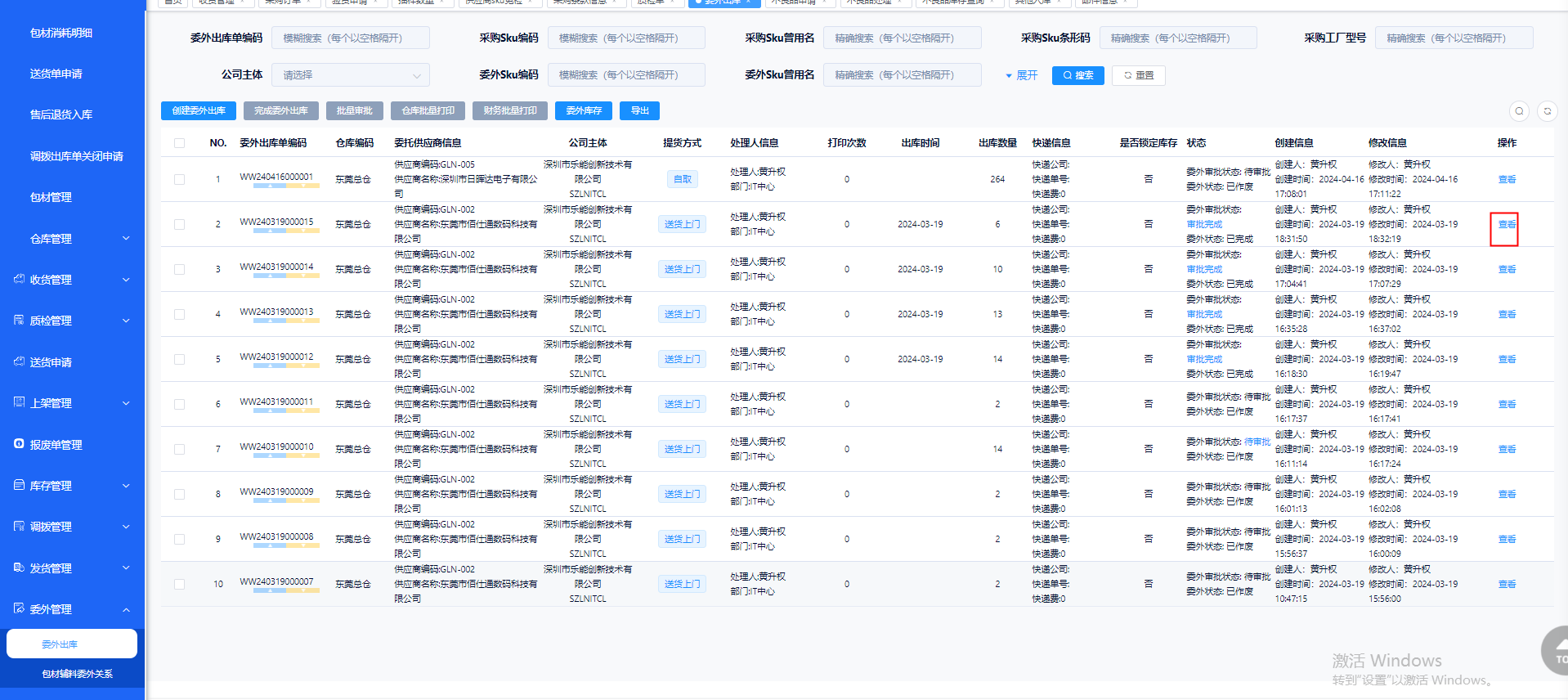Open 售后退货入库 in the sidebar
Screen dimensions: 1568x700
tap(60, 114)
